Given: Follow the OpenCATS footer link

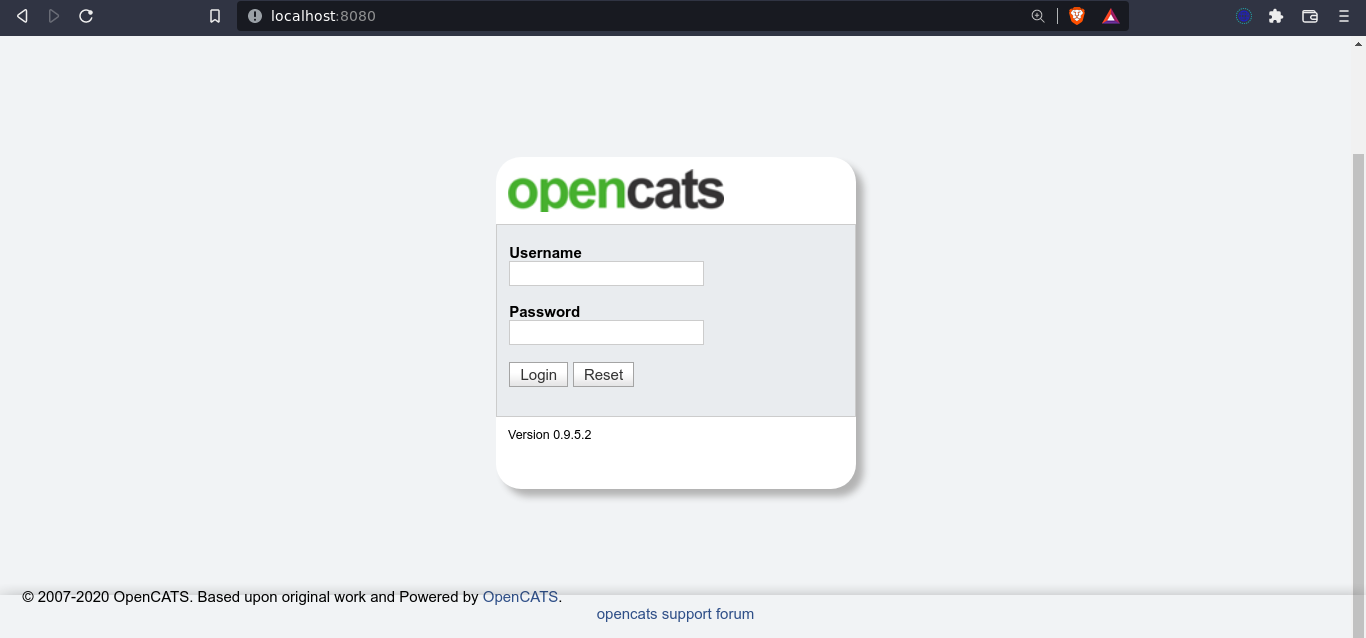Looking at the screenshot, I should (520, 597).
